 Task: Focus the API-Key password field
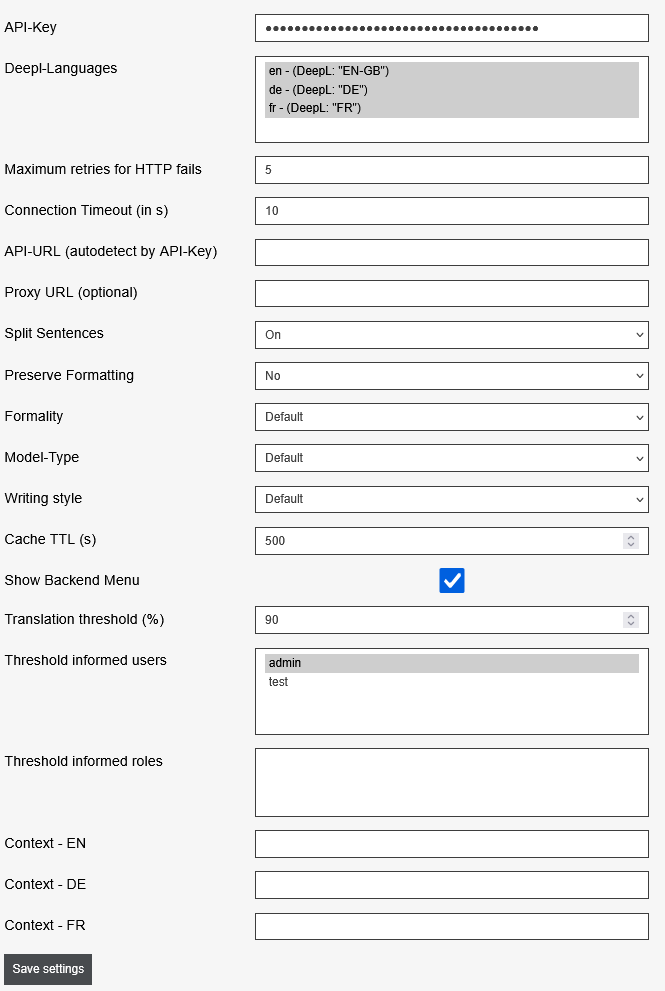451,29
